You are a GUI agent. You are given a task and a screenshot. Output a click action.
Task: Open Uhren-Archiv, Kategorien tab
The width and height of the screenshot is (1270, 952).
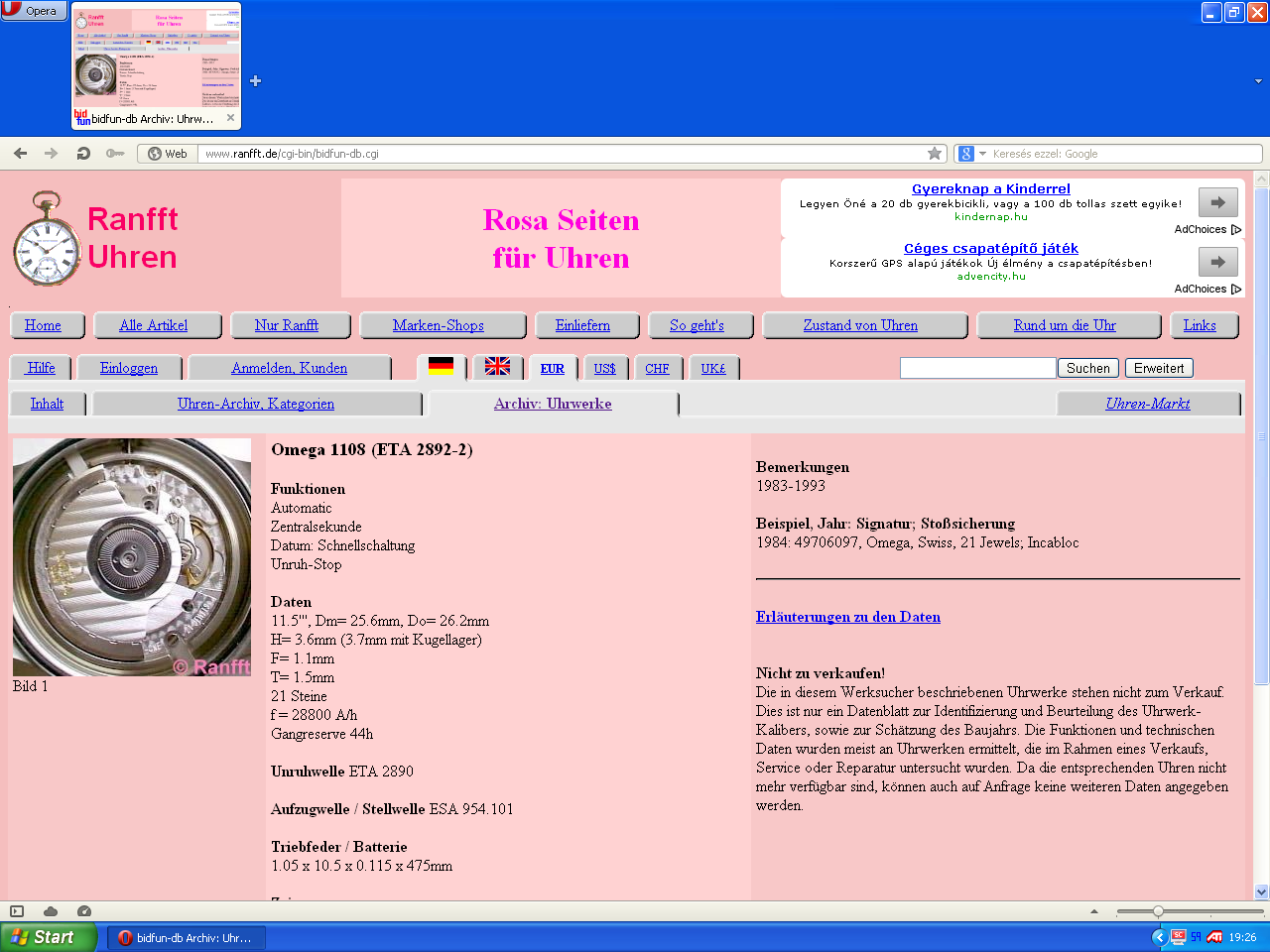pos(256,404)
